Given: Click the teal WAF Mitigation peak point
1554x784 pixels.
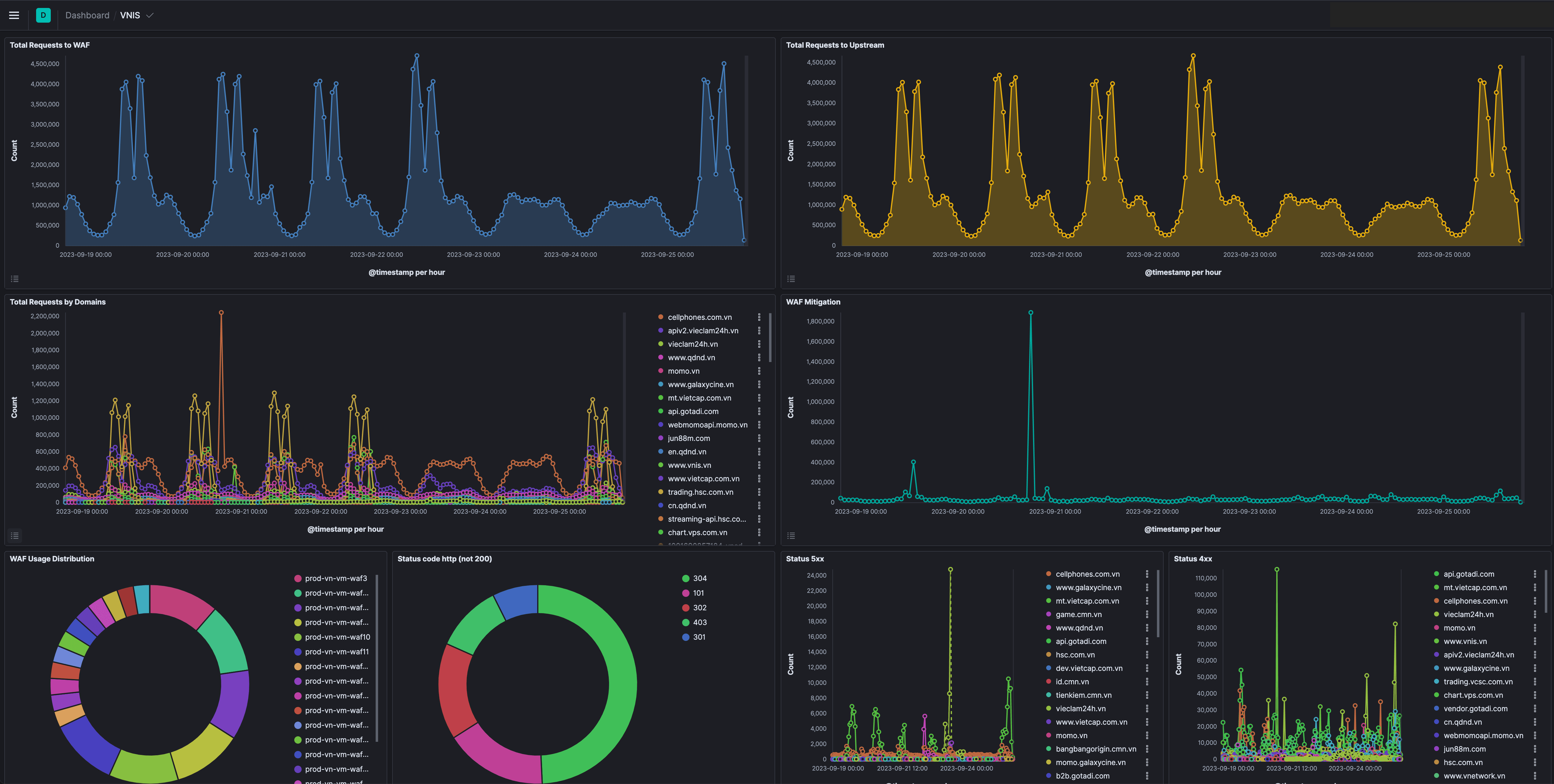Looking at the screenshot, I should click(x=1030, y=312).
